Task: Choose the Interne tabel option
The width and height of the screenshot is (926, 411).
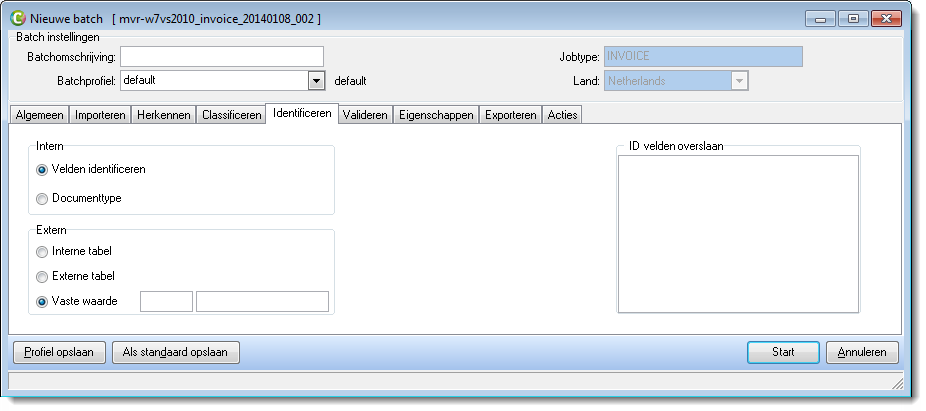Action: pyautogui.click(x=42, y=252)
